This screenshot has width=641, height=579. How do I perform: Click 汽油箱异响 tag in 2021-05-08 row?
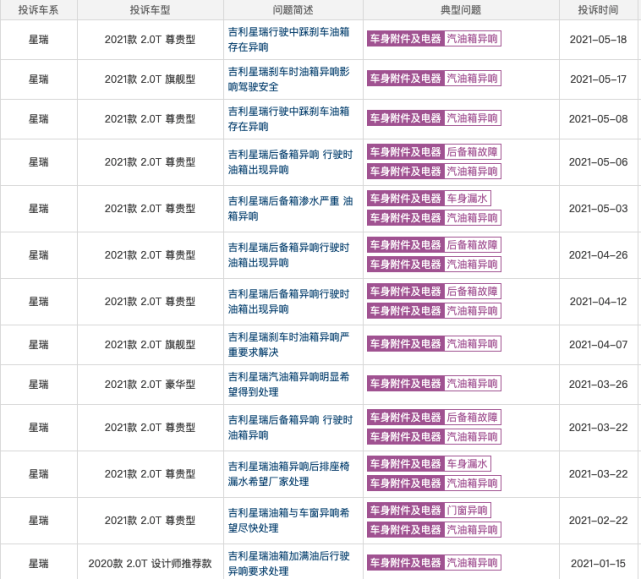[x=472, y=118]
